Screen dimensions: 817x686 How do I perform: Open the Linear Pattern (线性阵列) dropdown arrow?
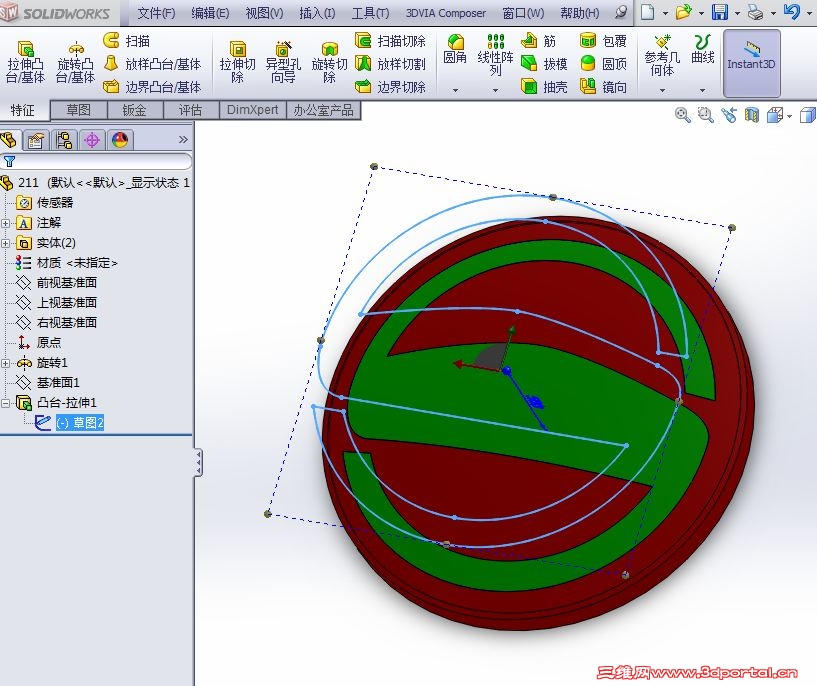pos(496,90)
